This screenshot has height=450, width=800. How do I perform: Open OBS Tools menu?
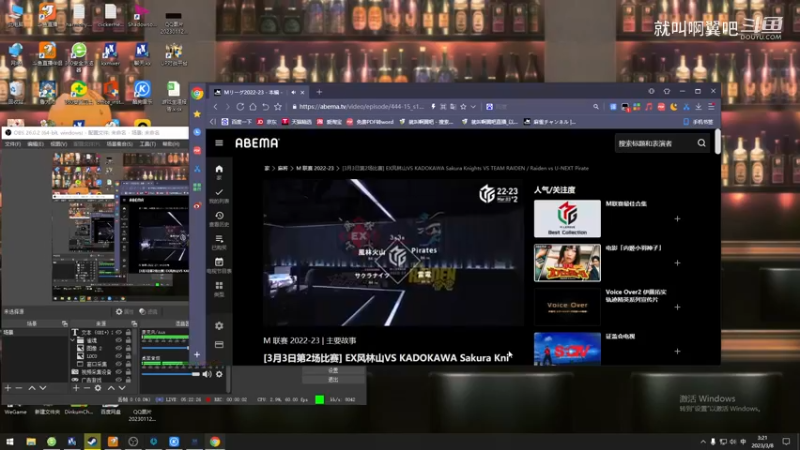pos(147,144)
